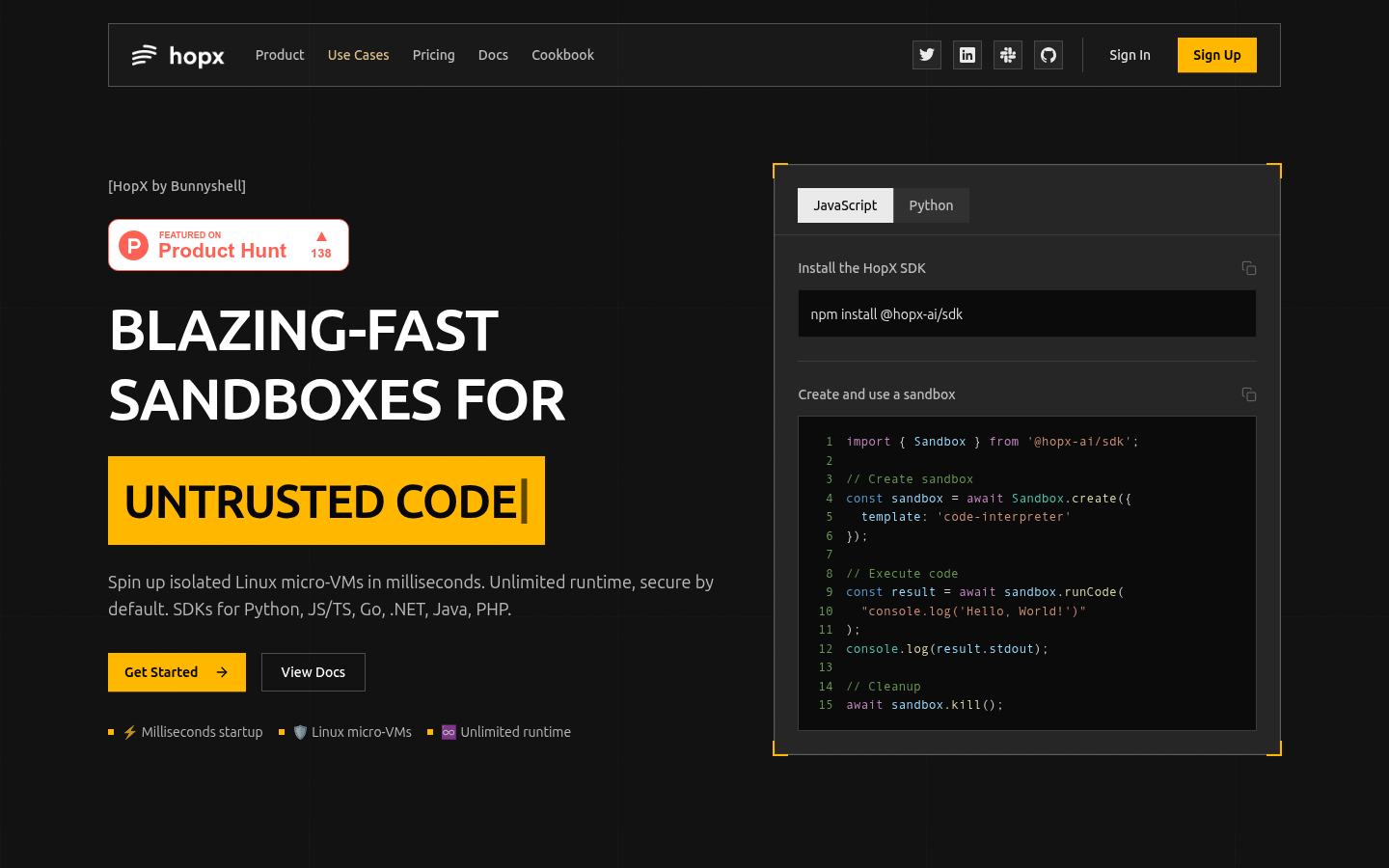The width and height of the screenshot is (1389, 868).
Task: Select the JavaScript tab
Action: pyautogui.click(x=845, y=205)
